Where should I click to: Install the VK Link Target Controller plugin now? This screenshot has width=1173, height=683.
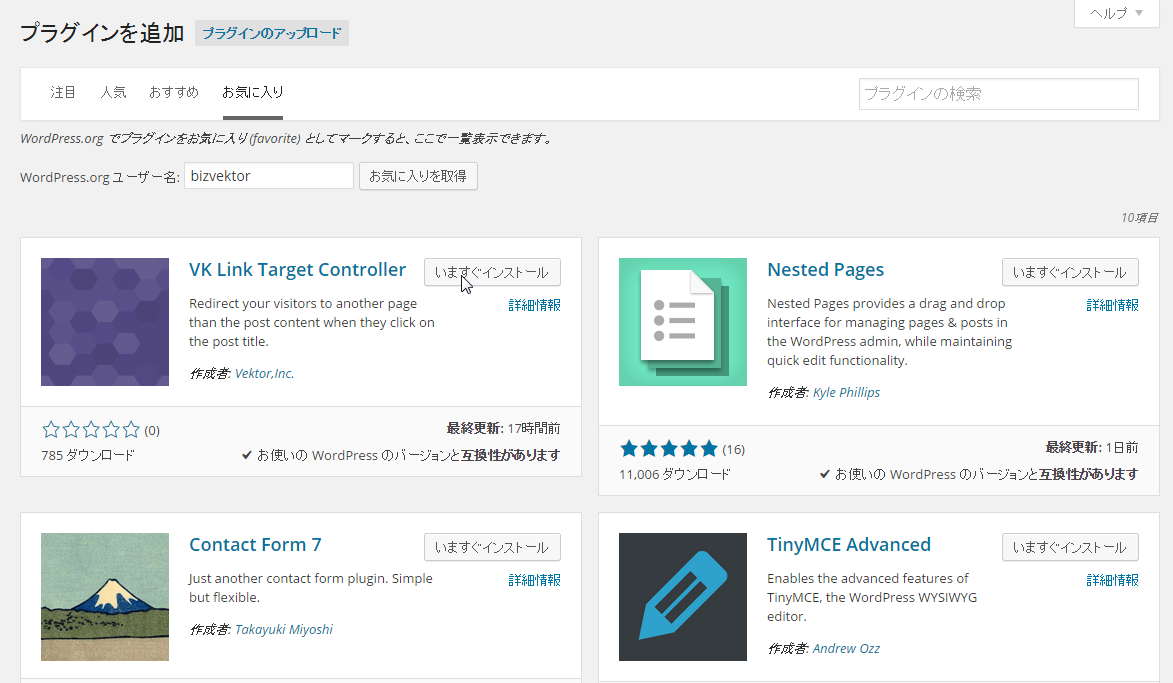click(492, 272)
